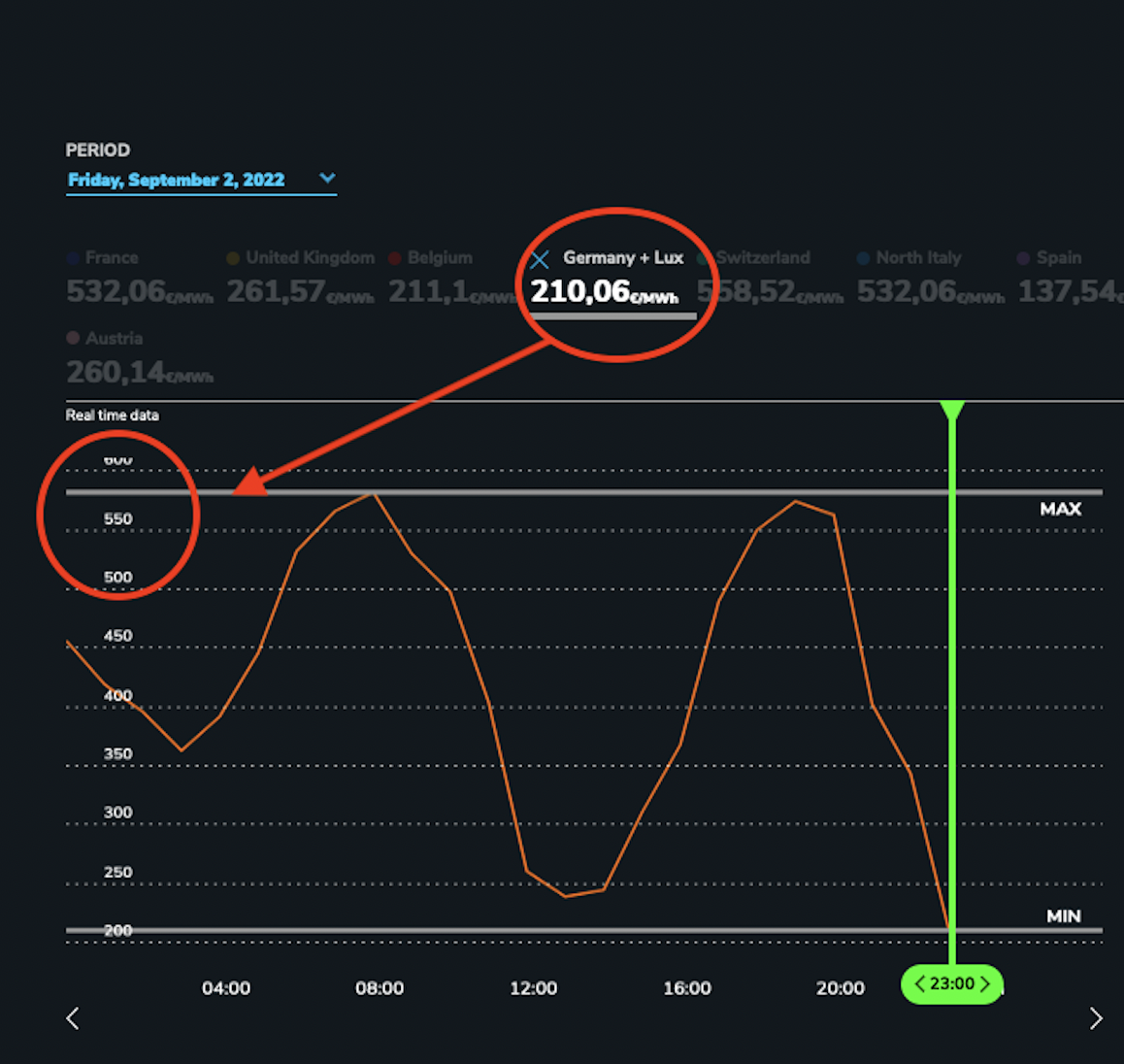Viewport: 1124px width, 1064px height.
Task: Step forward one hour from 23:00
Action: [985, 984]
